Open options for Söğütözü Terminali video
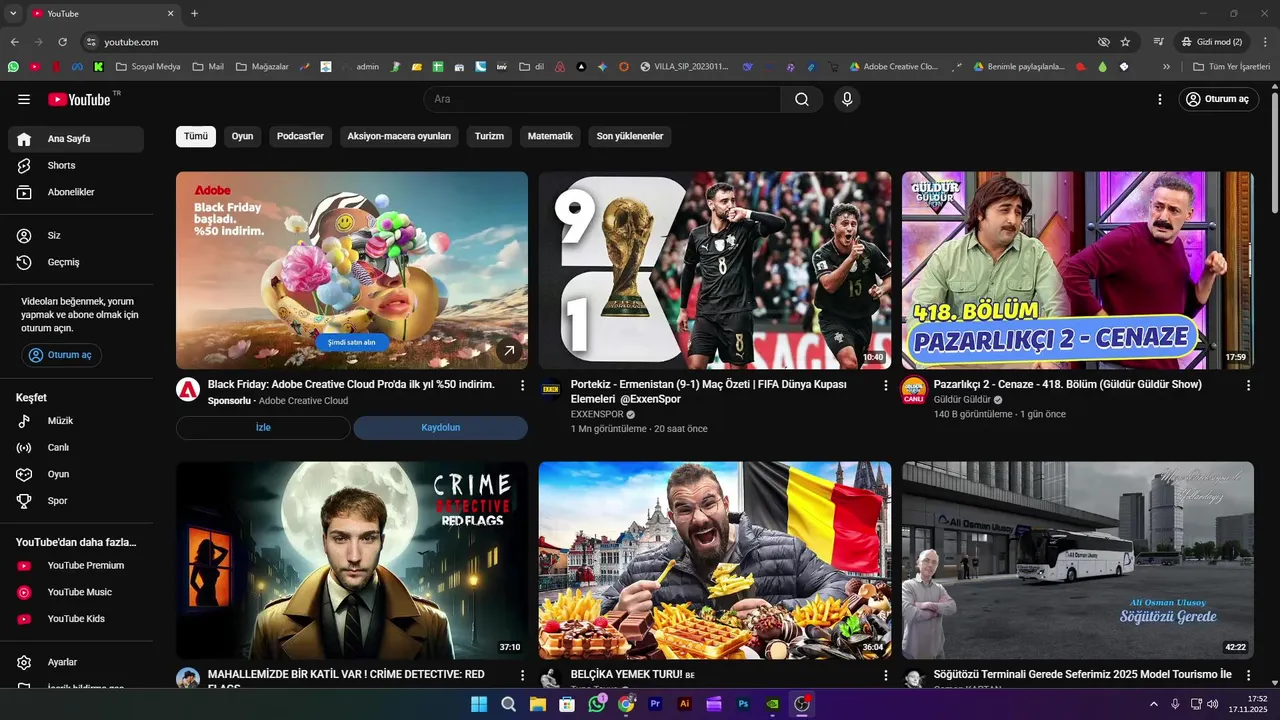 click(1248, 676)
